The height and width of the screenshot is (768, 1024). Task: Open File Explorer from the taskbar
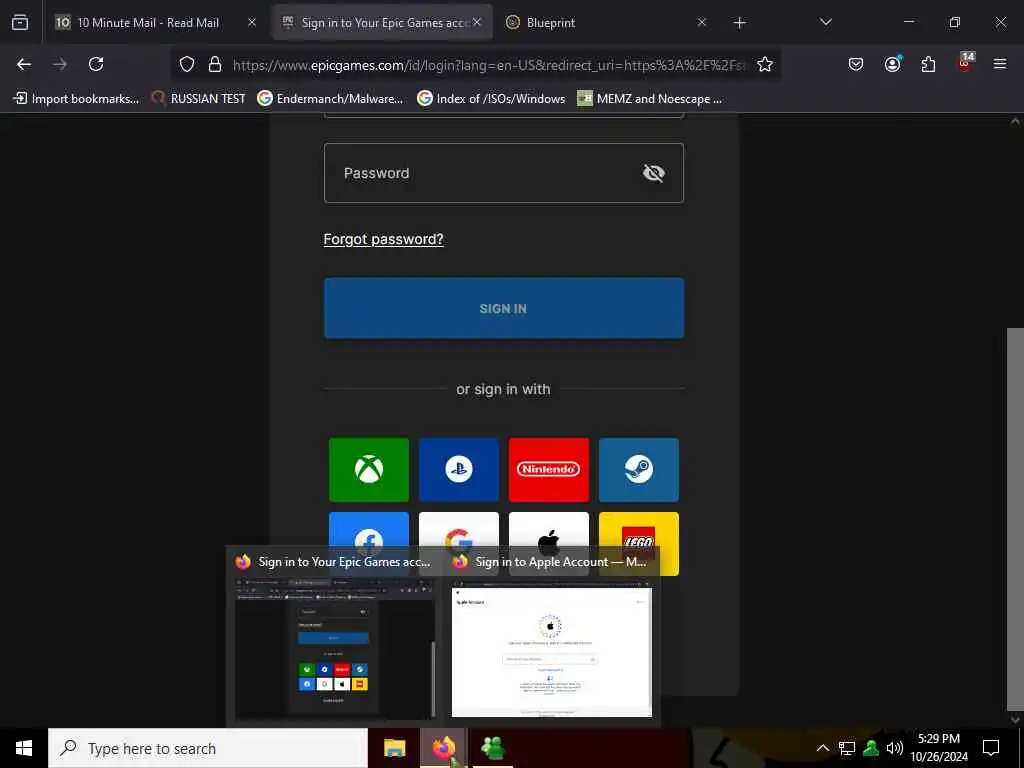pos(394,748)
